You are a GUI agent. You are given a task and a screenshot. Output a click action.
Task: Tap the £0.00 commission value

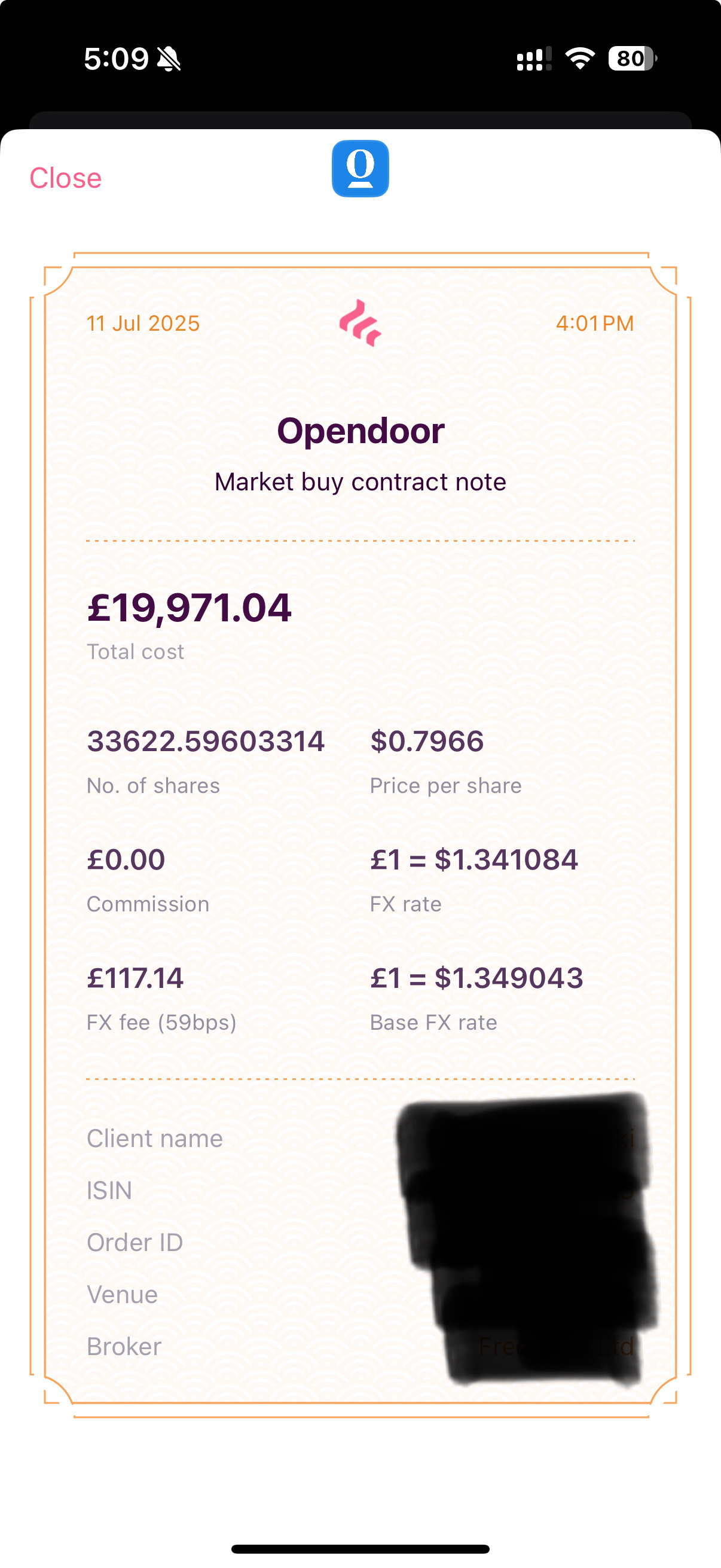click(x=126, y=859)
